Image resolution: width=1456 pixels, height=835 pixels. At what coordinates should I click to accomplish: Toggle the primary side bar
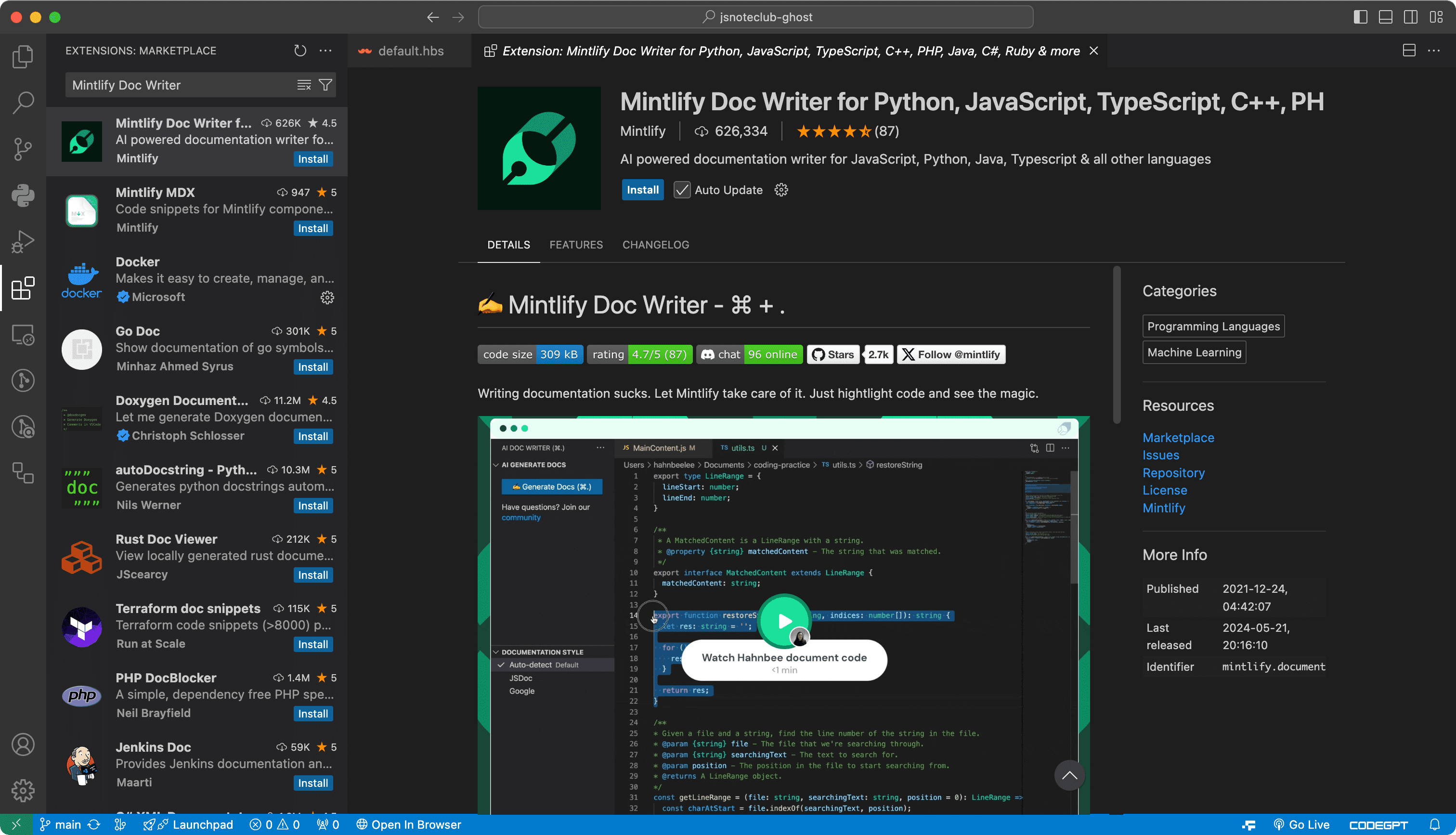[1360, 17]
